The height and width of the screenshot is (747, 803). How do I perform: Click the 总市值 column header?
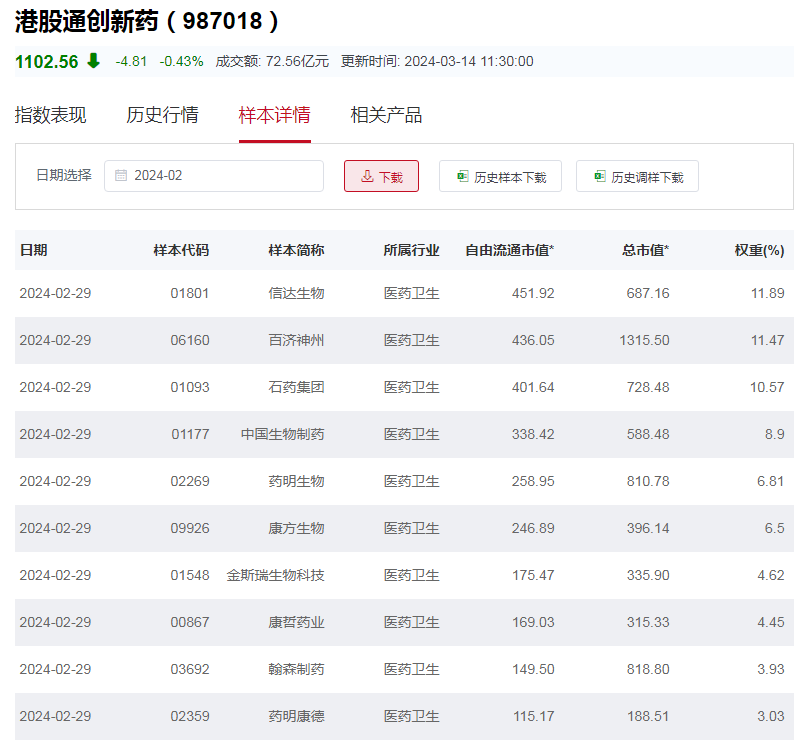(x=645, y=250)
